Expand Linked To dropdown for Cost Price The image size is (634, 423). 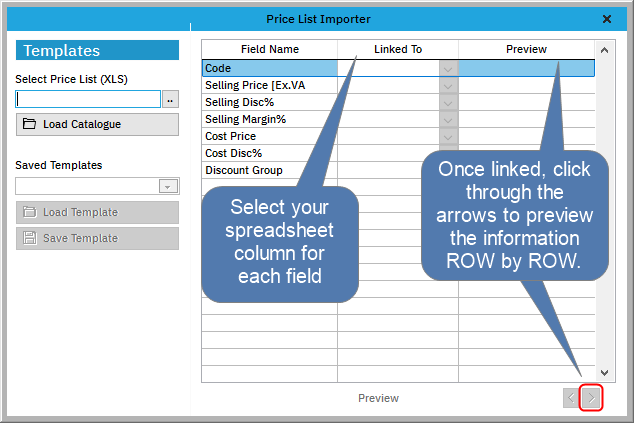(x=448, y=137)
